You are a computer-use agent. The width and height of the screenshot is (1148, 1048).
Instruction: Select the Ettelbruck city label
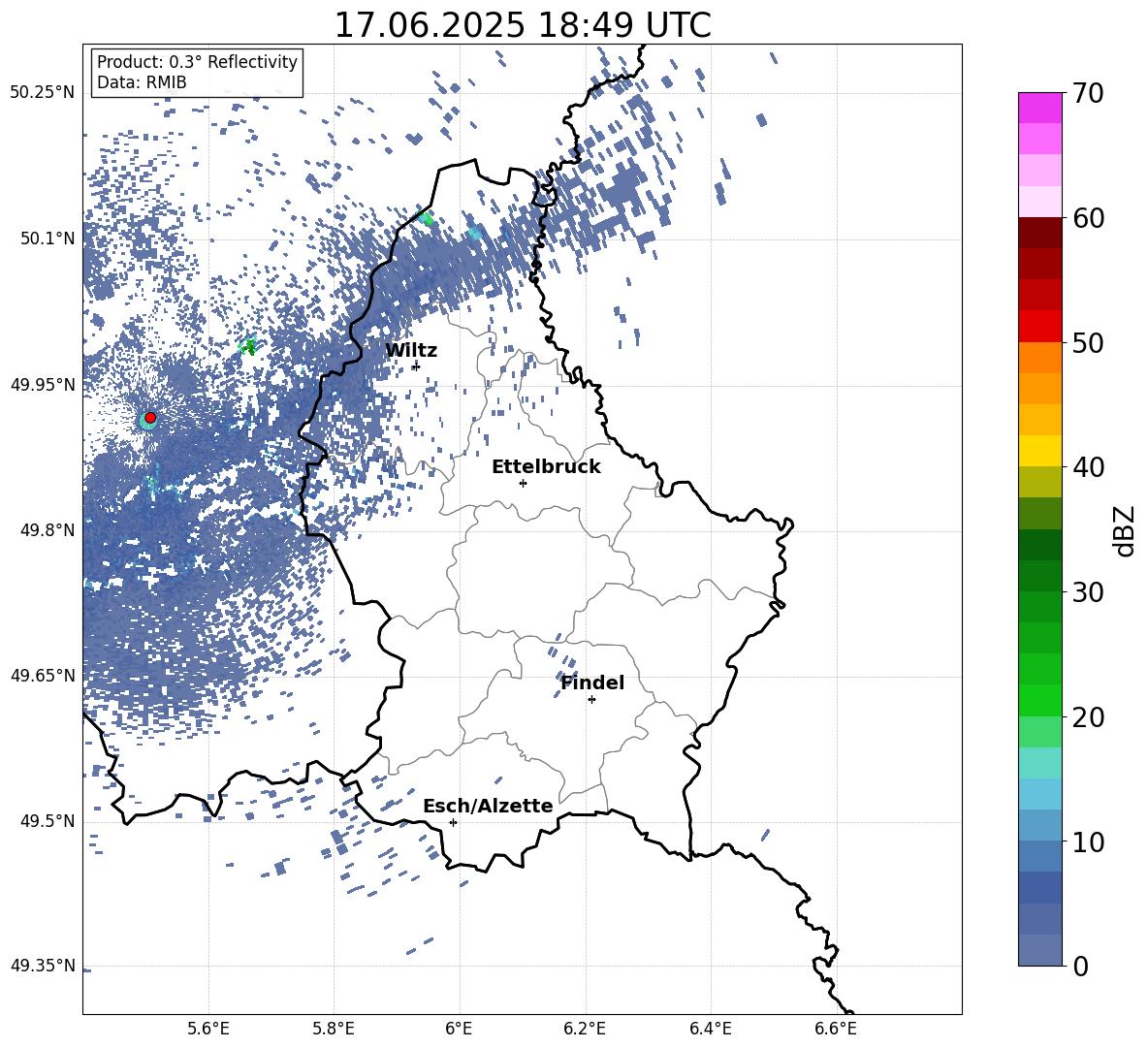coord(546,467)
